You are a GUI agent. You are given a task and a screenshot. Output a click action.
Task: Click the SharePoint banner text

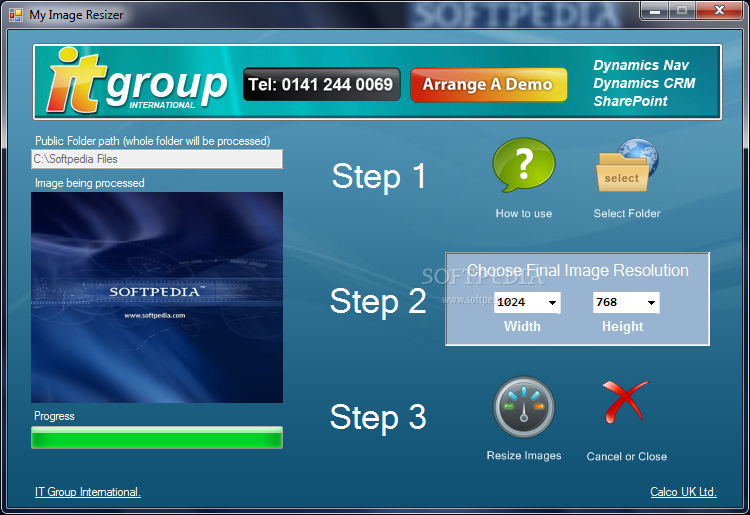tap(630, 101)
